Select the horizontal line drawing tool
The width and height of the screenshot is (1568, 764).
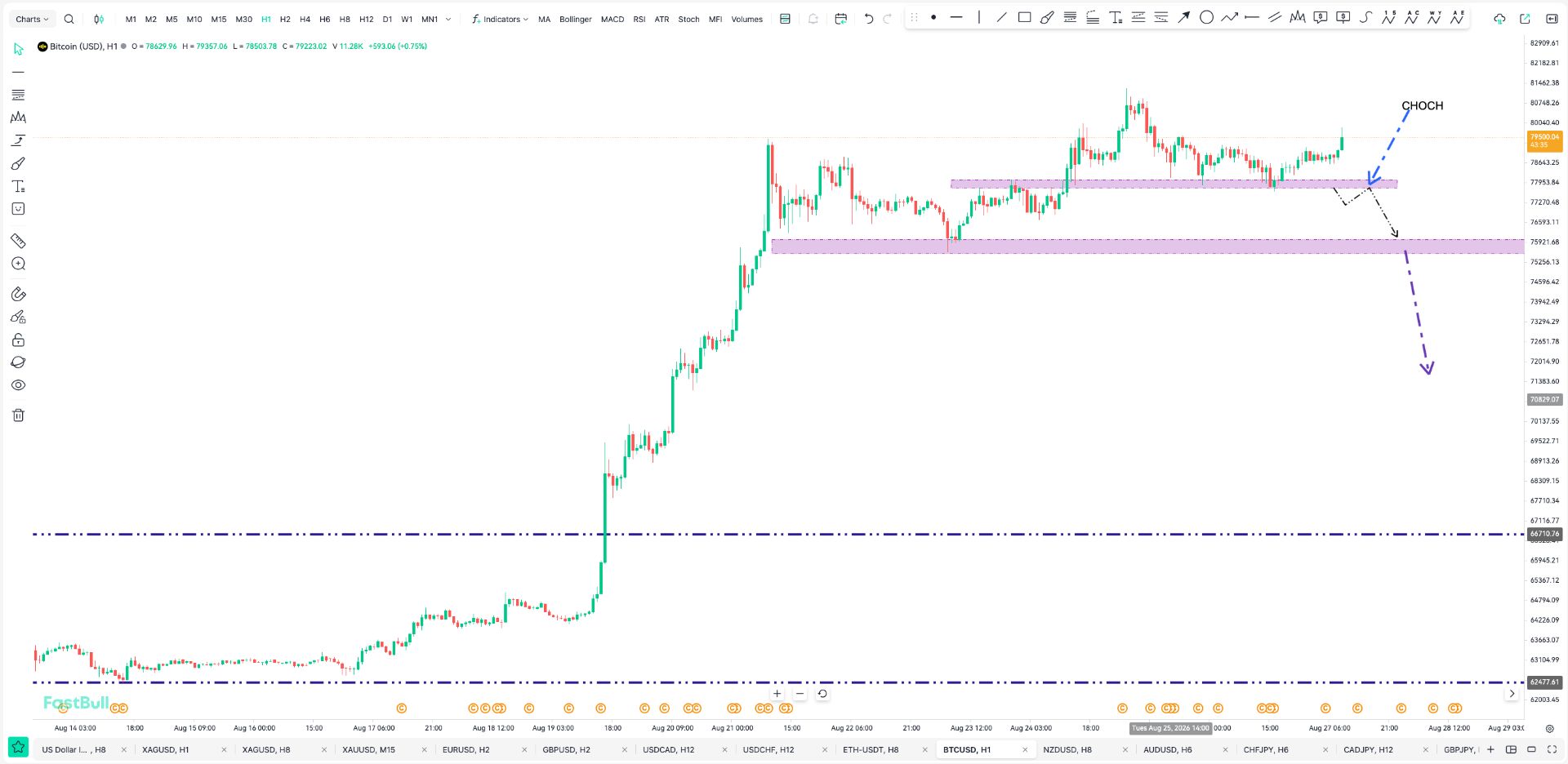[956, 17]
